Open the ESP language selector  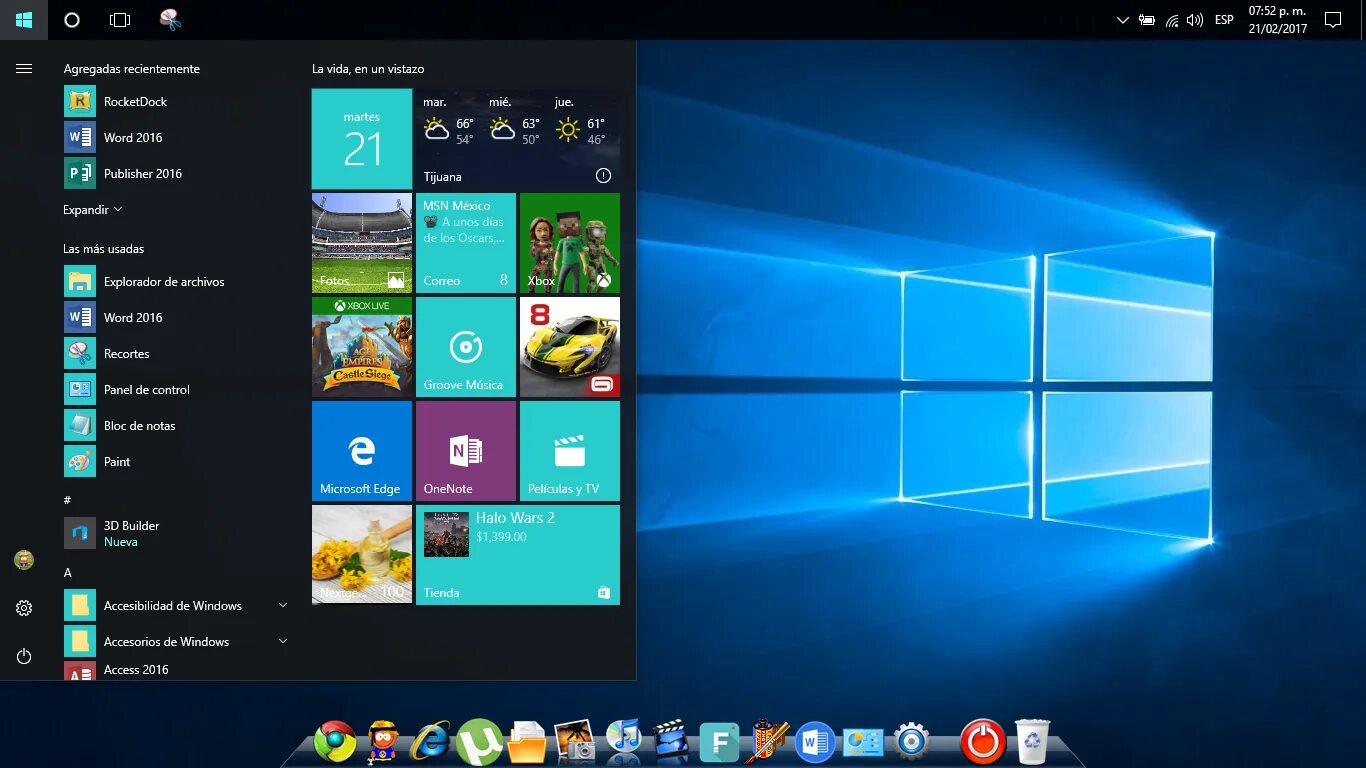click(1224, 20)
